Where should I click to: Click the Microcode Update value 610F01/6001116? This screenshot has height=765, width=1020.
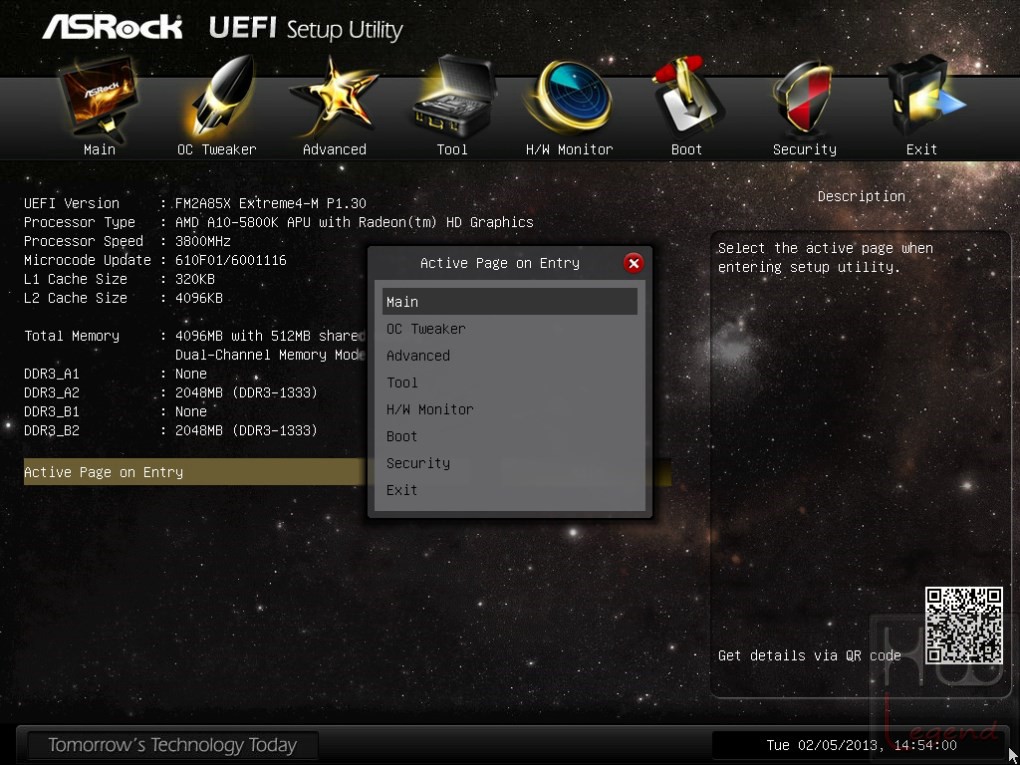click(x=231, y=260)
